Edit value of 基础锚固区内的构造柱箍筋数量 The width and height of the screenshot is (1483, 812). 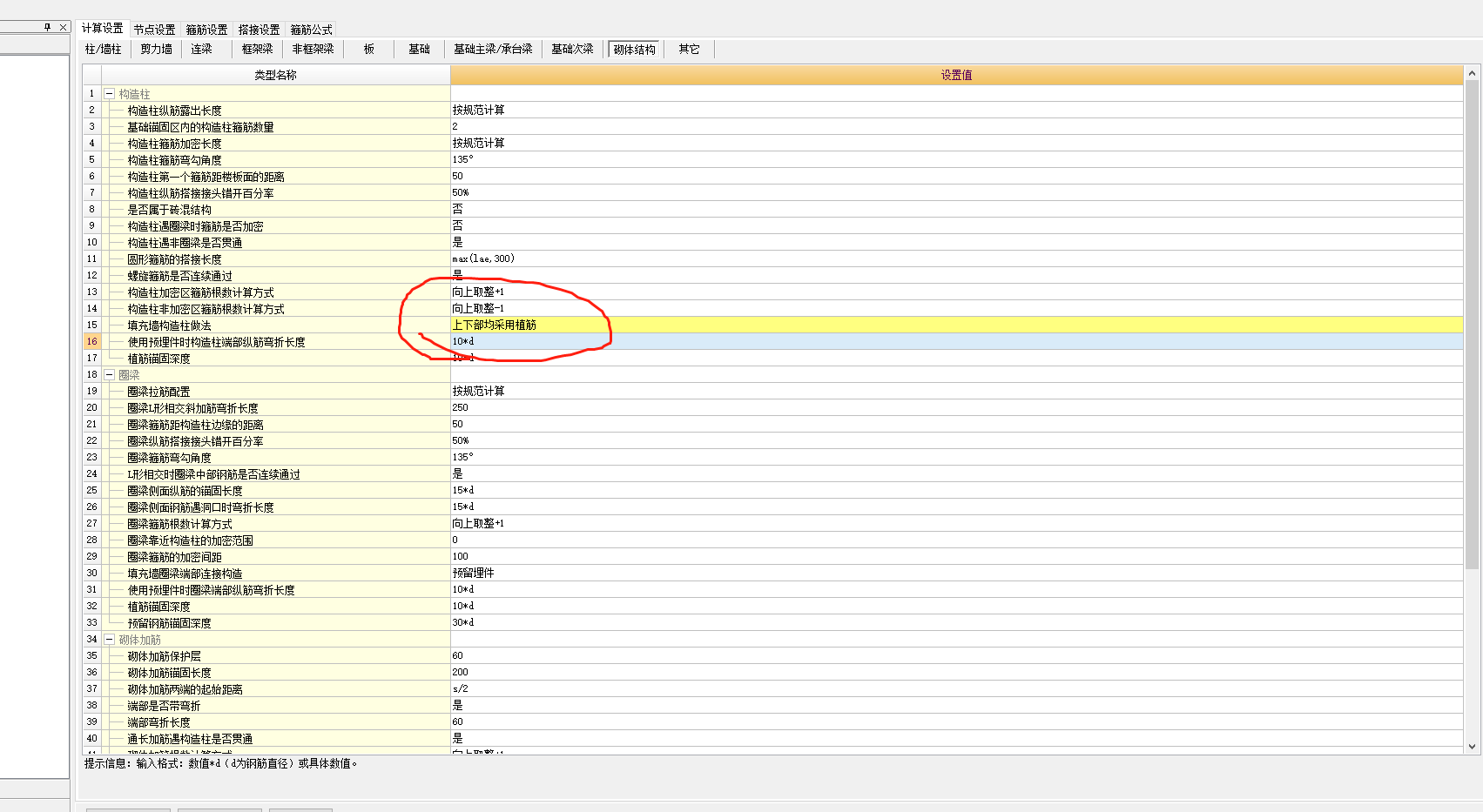[956, 127]
